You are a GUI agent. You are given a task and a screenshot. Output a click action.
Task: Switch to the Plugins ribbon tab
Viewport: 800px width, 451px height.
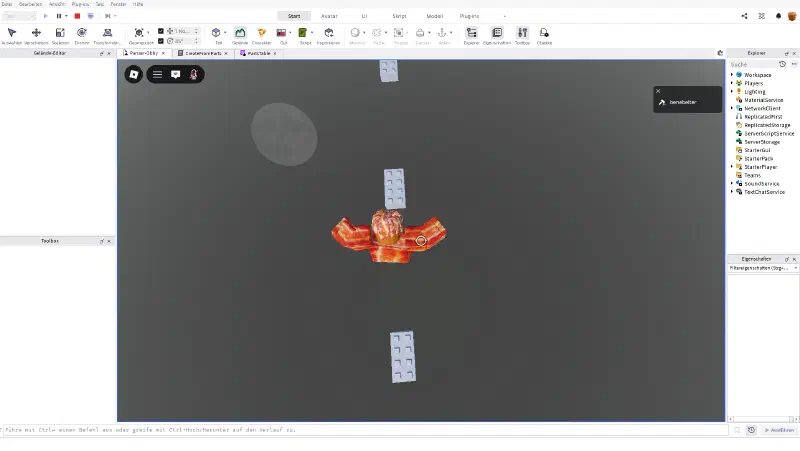(x=469, y=16)
